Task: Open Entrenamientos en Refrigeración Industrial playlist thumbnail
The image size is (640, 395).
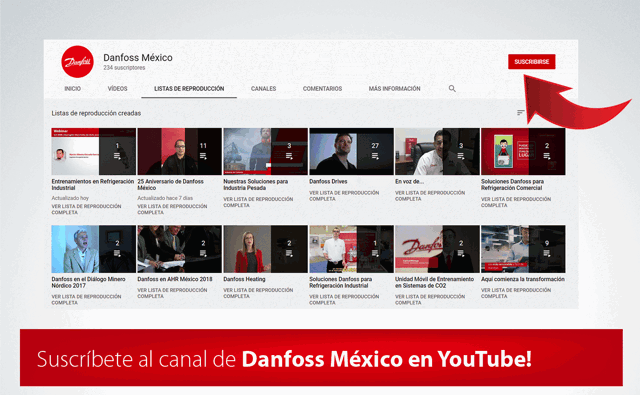Action: [x=93, y=151]
